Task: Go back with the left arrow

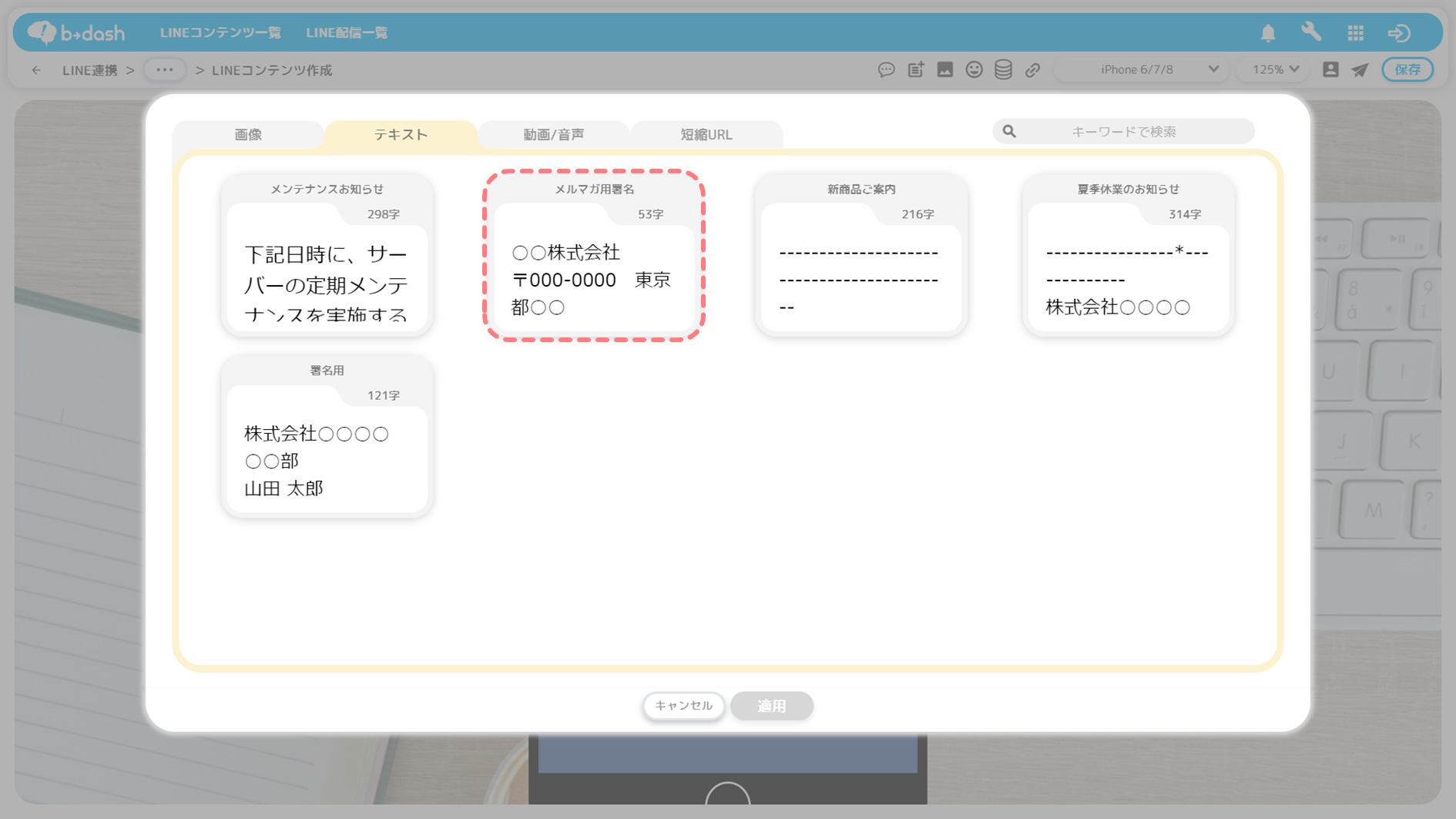Action: click(36, 70)
